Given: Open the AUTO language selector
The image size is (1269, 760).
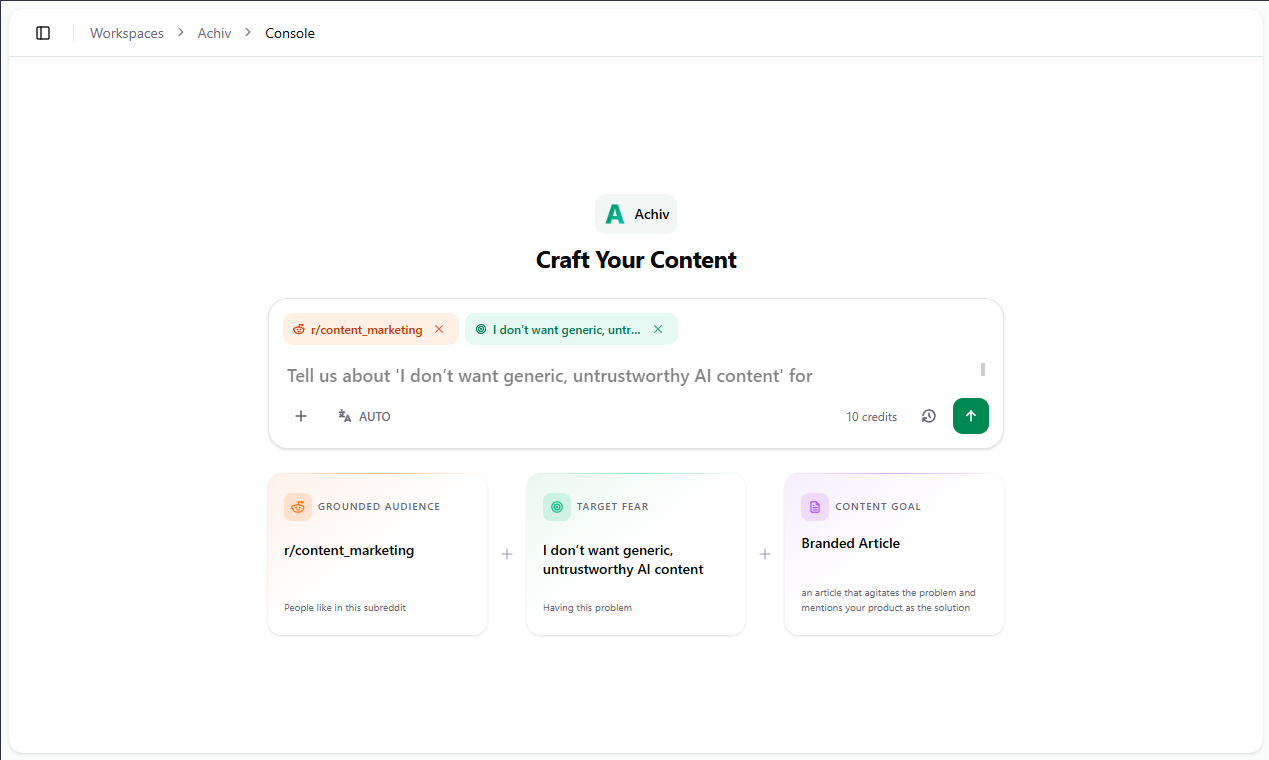Looking at the screenshot, I should [364, 416].
